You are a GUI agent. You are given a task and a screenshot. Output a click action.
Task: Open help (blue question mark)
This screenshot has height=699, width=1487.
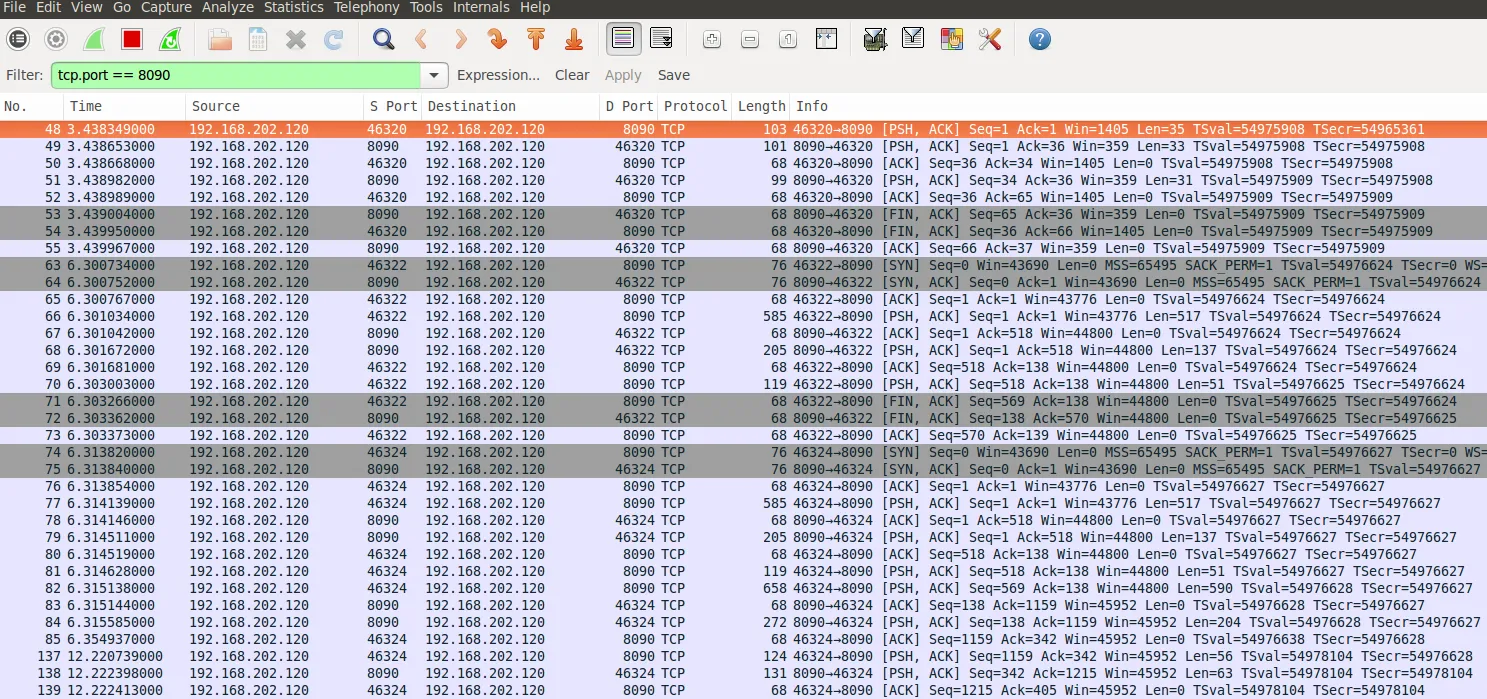[x=1040, y=40]
